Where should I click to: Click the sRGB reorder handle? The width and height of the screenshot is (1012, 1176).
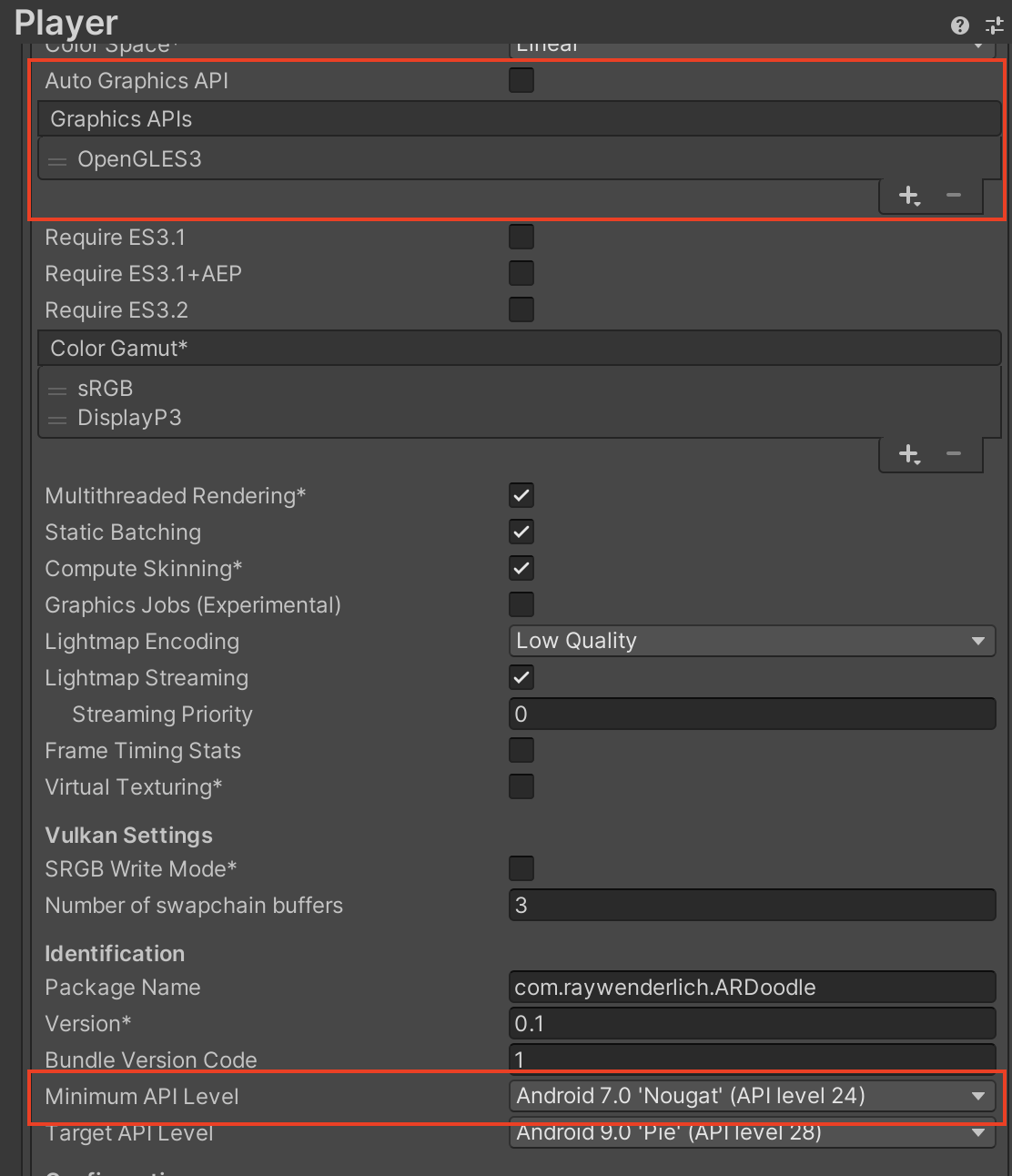[57, 390]
